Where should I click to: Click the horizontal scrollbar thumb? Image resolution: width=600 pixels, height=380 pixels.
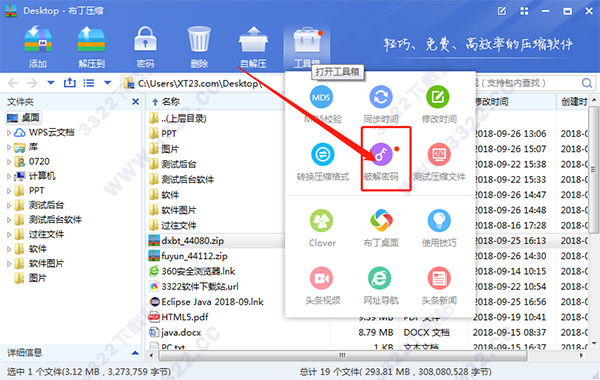coord(342,356)
